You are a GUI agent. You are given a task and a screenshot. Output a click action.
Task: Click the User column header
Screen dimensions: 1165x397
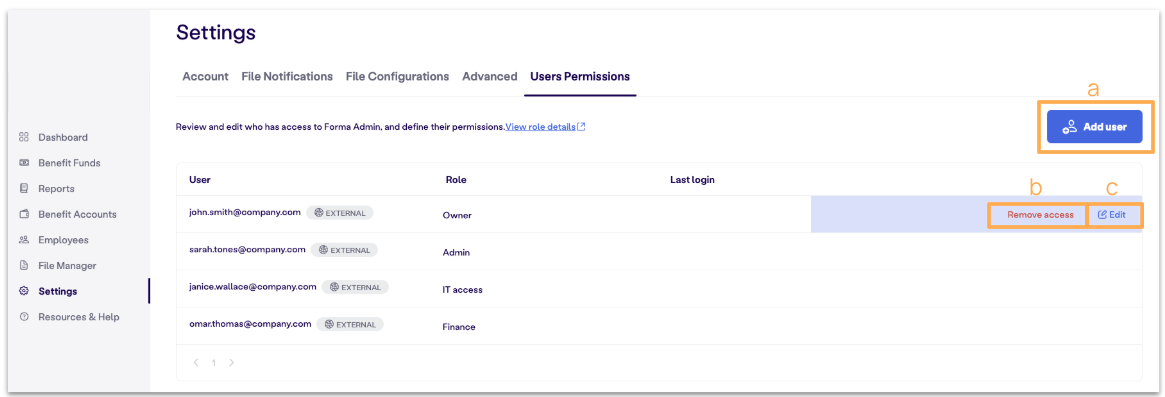200,180
